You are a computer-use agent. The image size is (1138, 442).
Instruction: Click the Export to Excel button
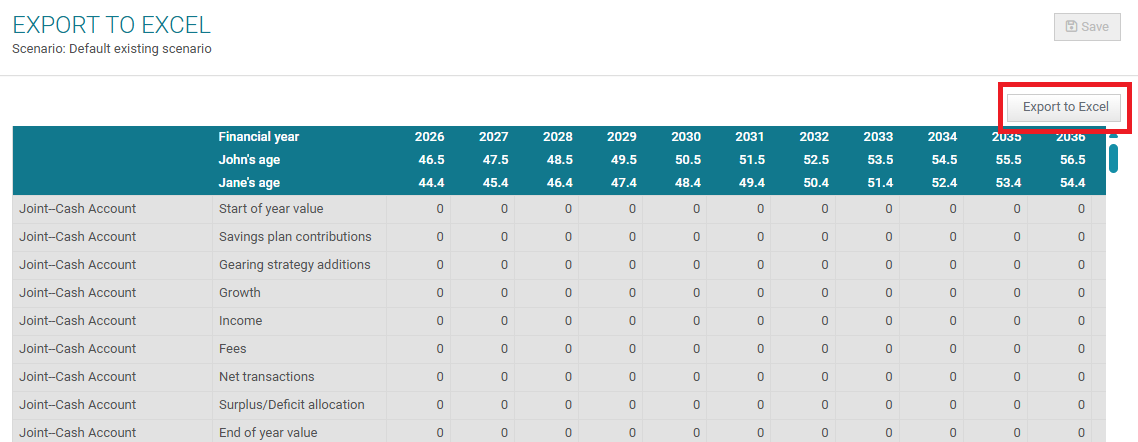tap(1065, 107)
